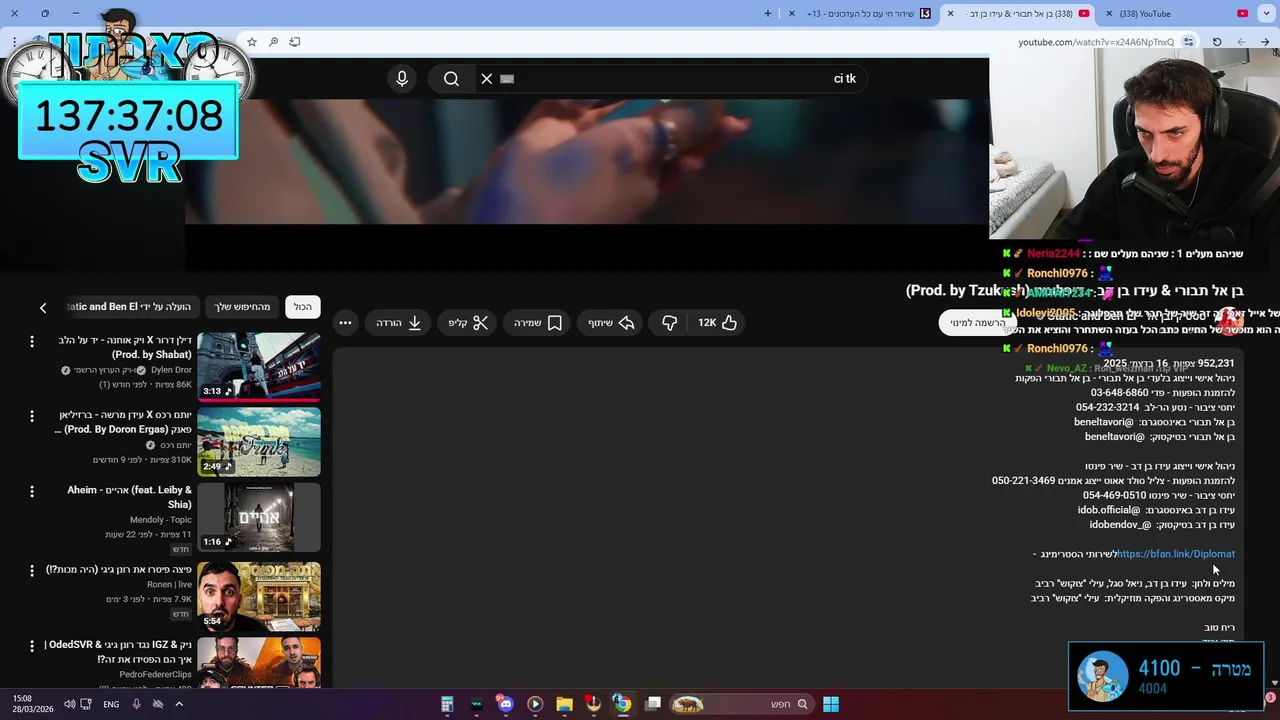
Task: Open File Explorer folder in taskbar
Action: tap(564, 704)
